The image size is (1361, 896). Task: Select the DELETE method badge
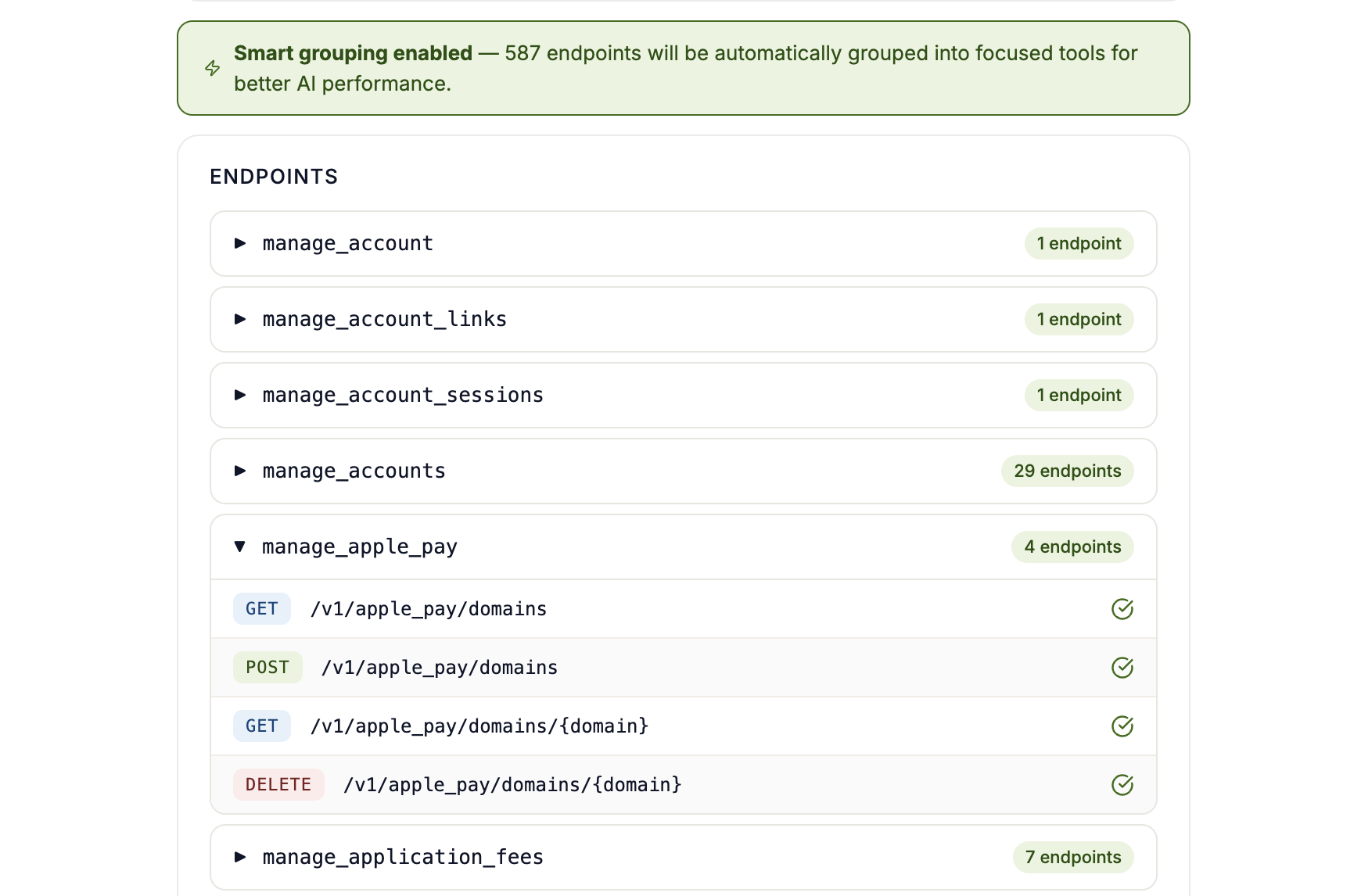click(x=278, y=784)
